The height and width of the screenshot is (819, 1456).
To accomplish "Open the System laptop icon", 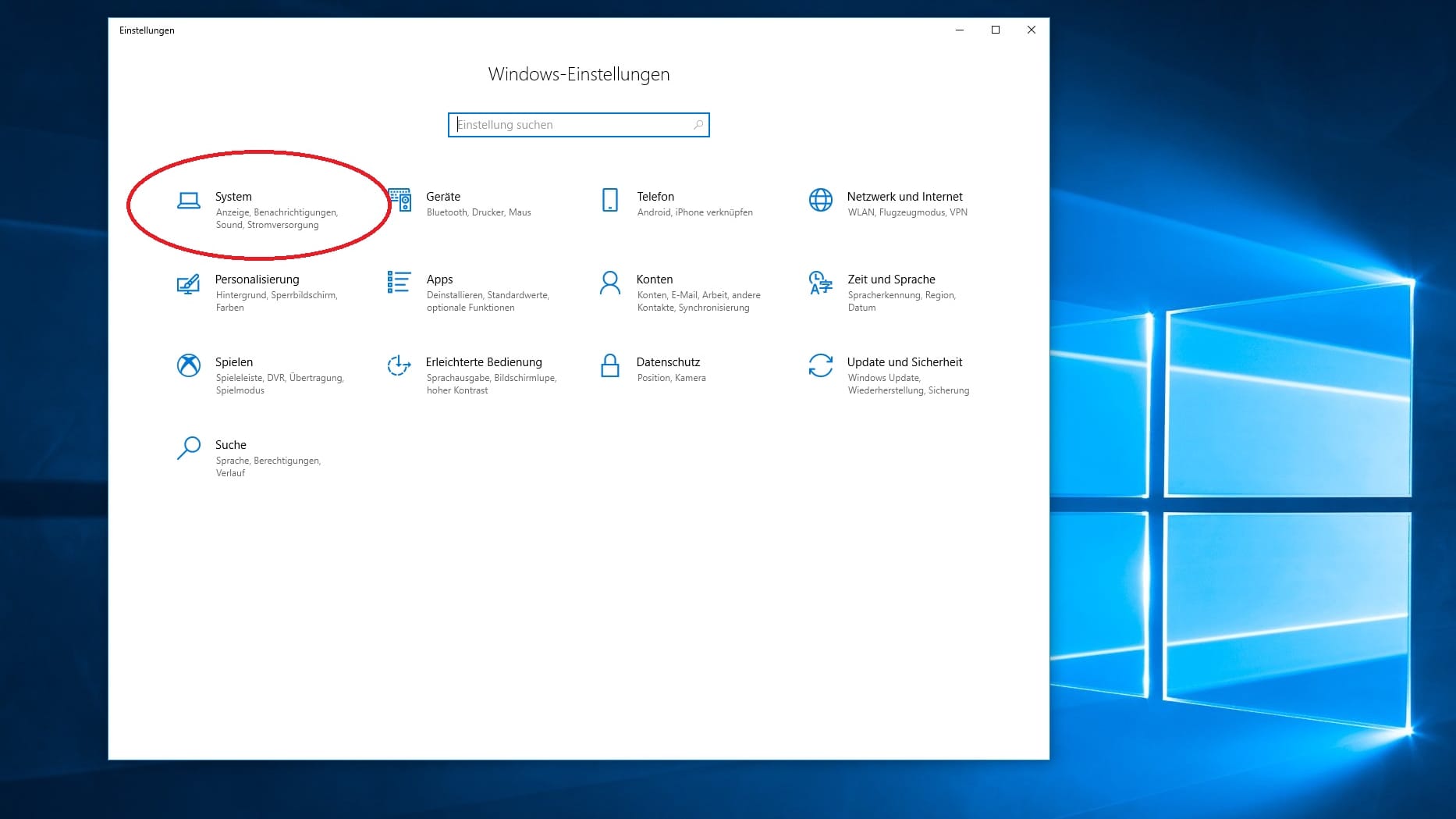I will [188, 201].
